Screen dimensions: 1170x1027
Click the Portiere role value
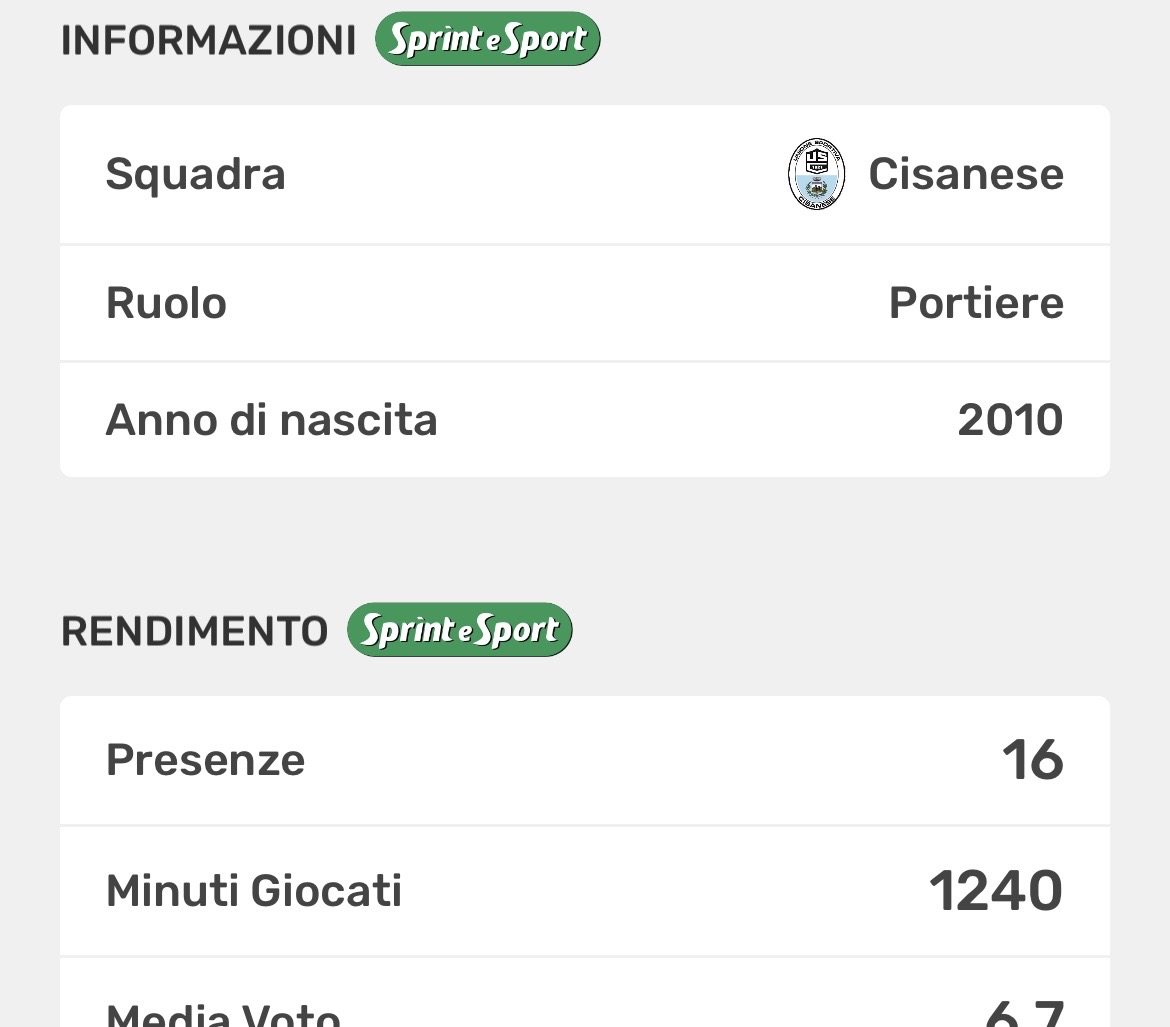(x=975, y=303)
